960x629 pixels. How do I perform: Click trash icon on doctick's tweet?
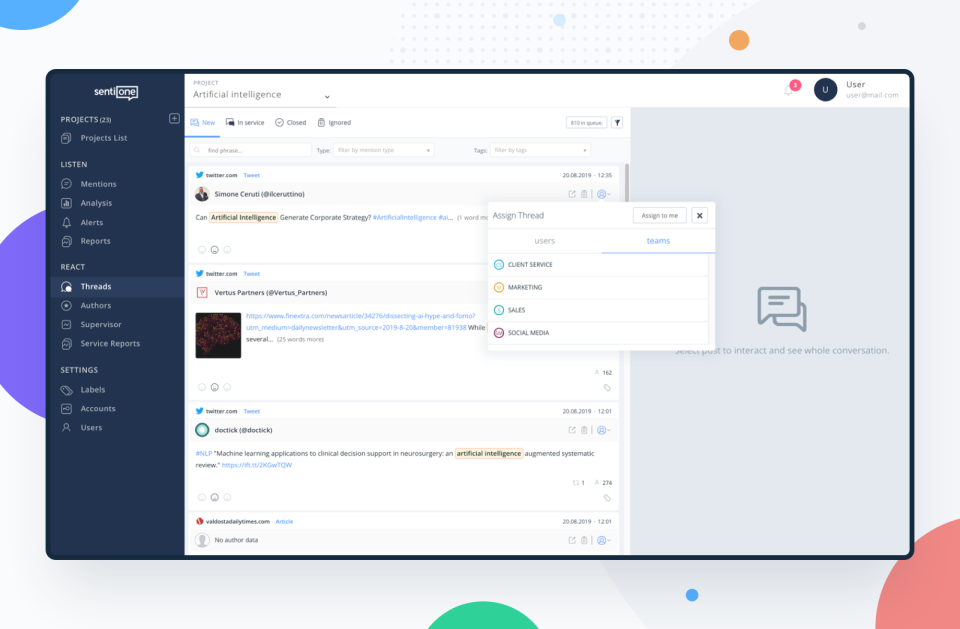584,430
